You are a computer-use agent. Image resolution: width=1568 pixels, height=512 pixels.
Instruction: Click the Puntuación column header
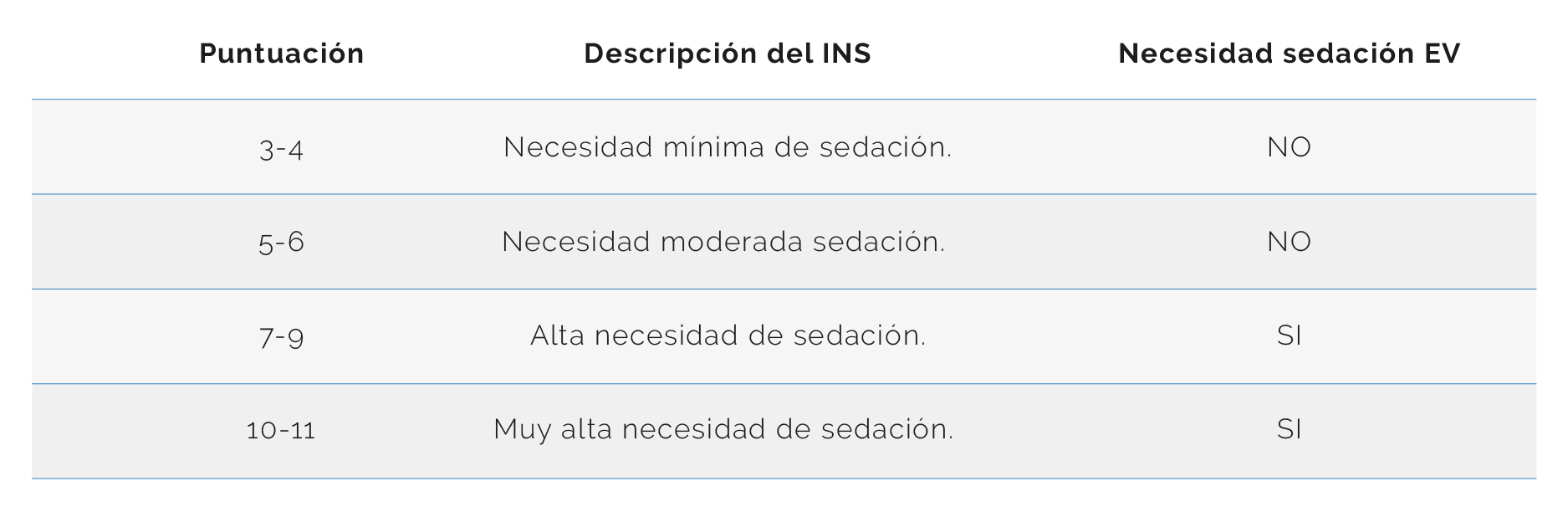pos(282,54)
